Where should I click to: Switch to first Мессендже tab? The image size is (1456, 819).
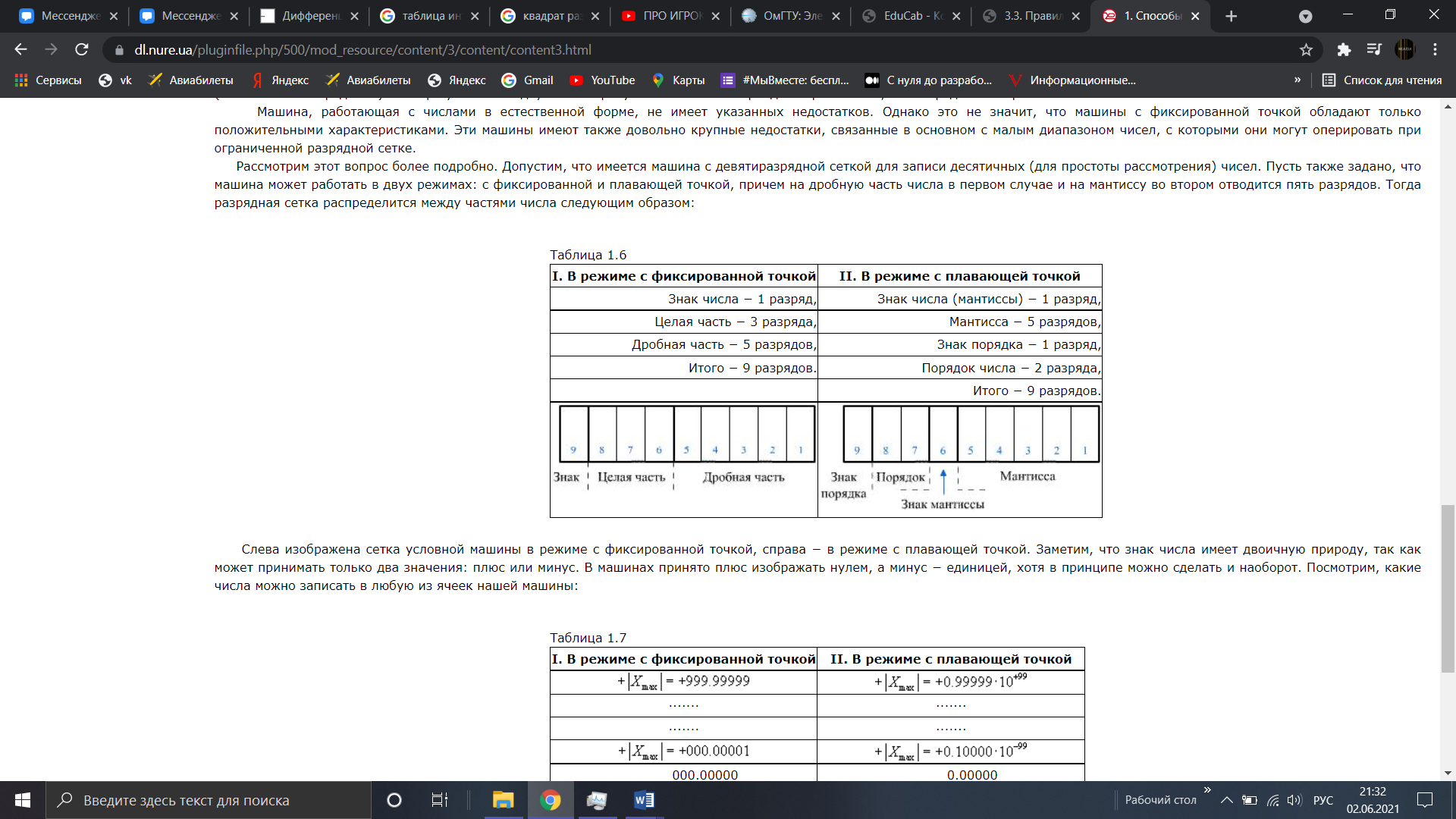(x=68, y=16)
